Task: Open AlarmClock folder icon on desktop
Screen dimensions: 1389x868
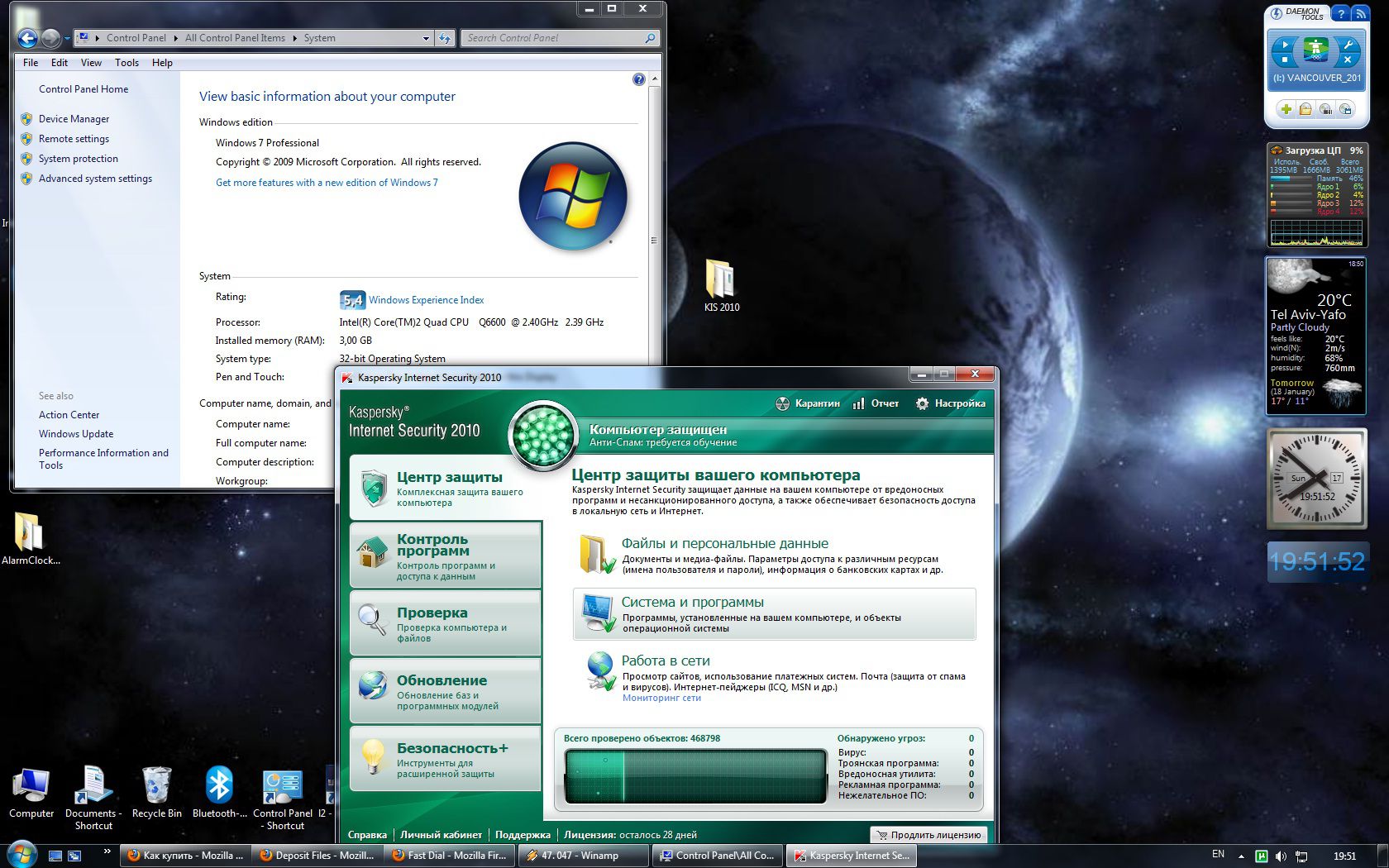Action: tap(30, 539)
